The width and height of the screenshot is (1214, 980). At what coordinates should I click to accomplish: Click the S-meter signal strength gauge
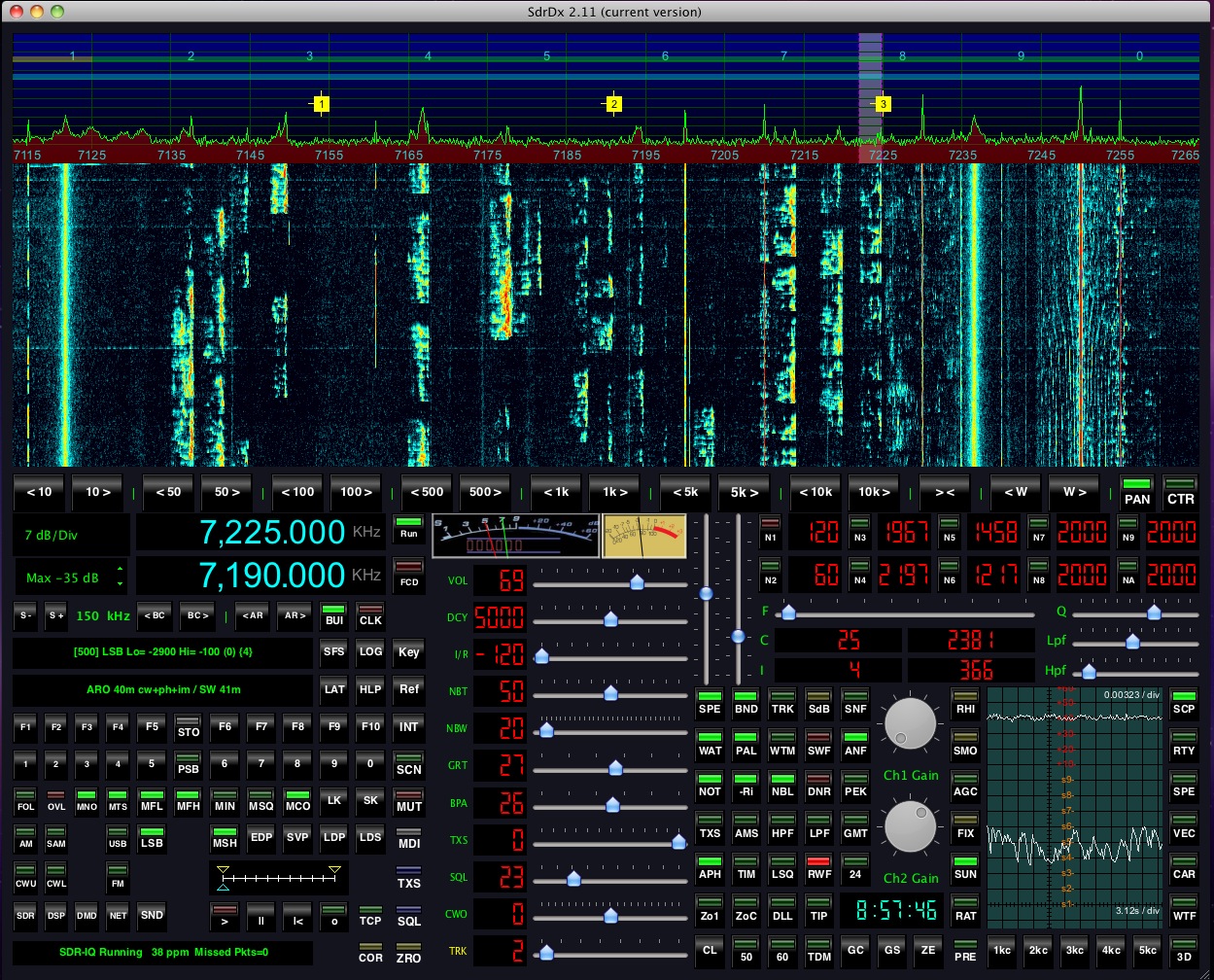tap(515, 536)
